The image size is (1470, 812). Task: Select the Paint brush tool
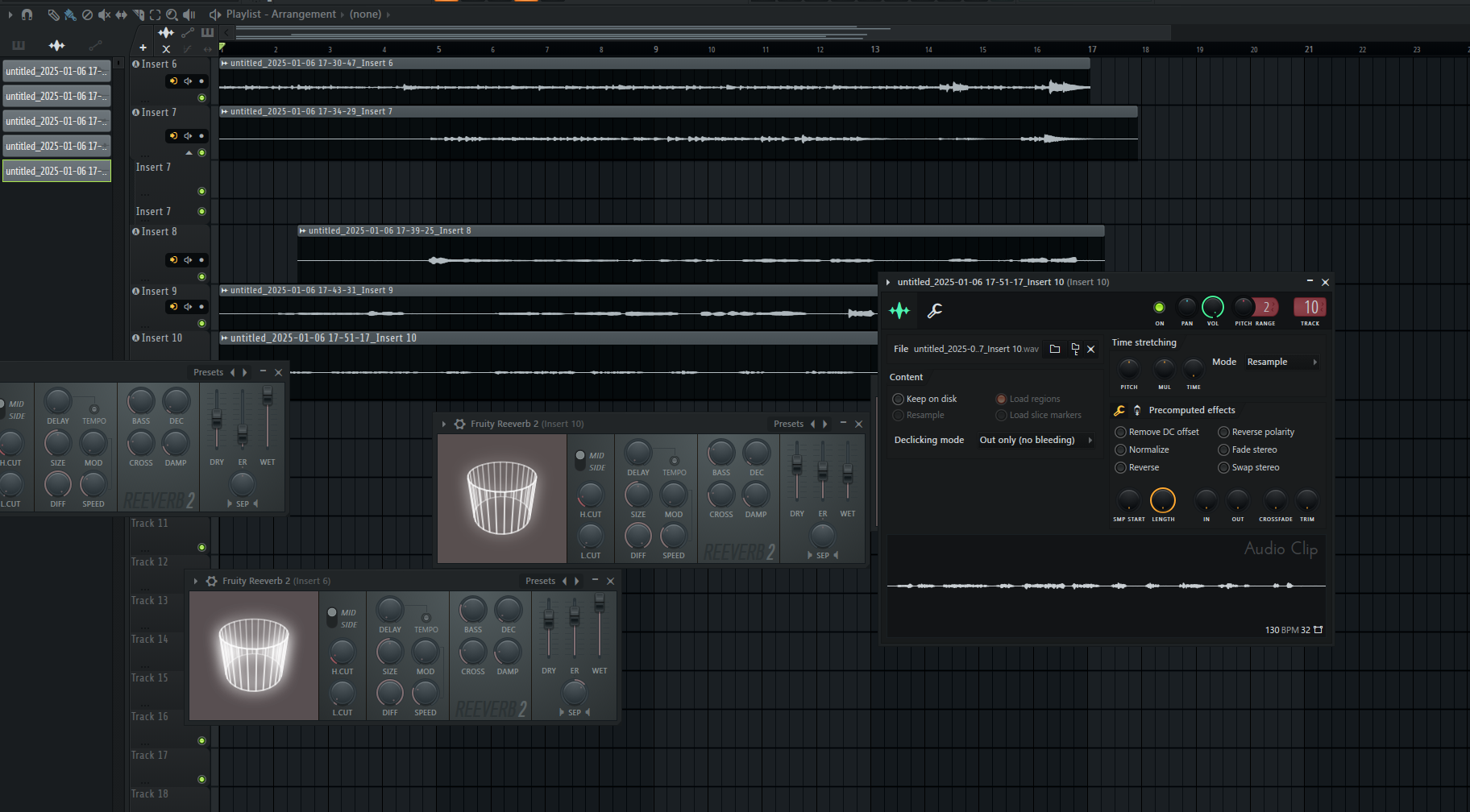tap(70, 14)
